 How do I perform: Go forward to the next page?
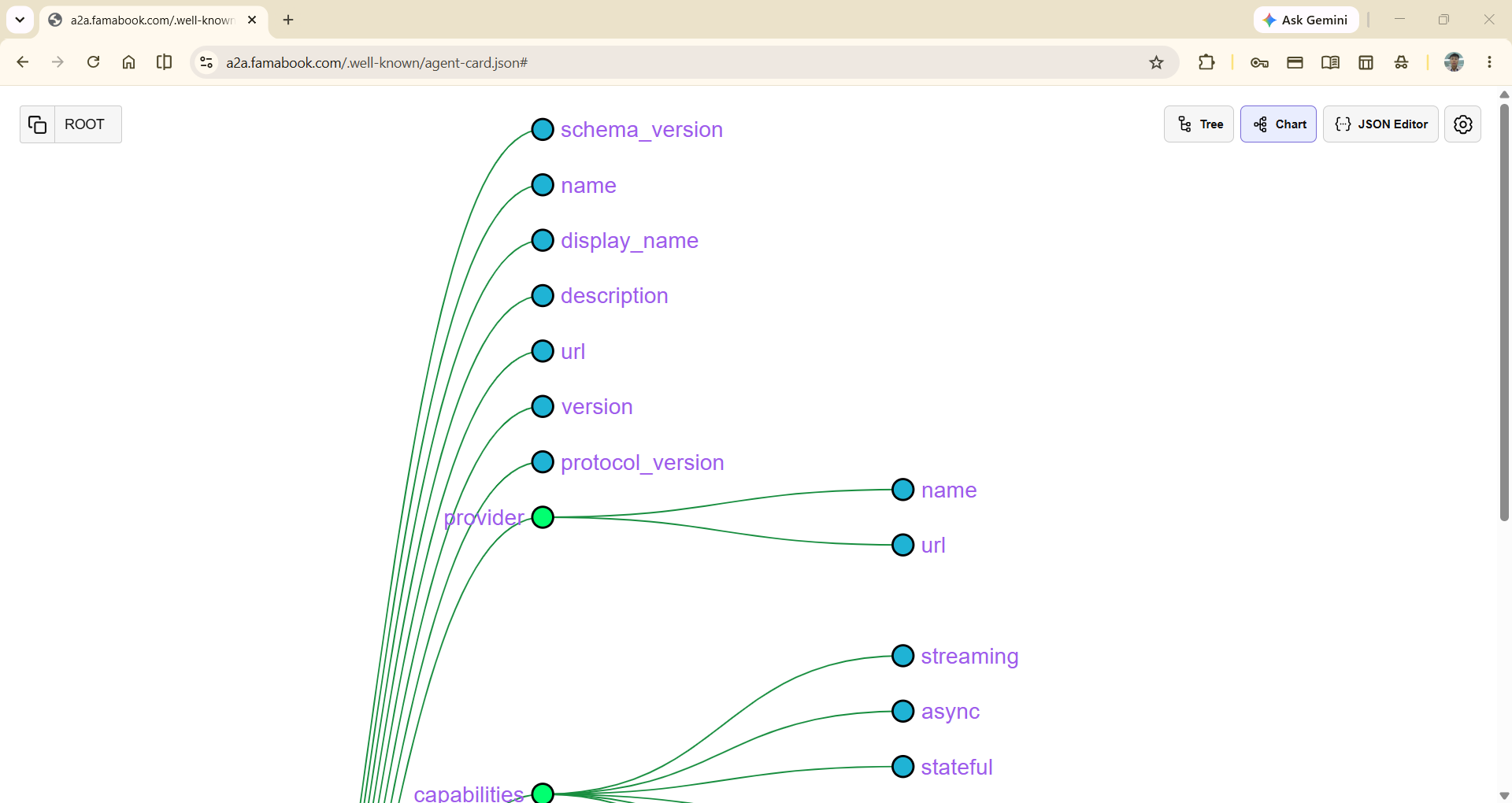point(57,62)
